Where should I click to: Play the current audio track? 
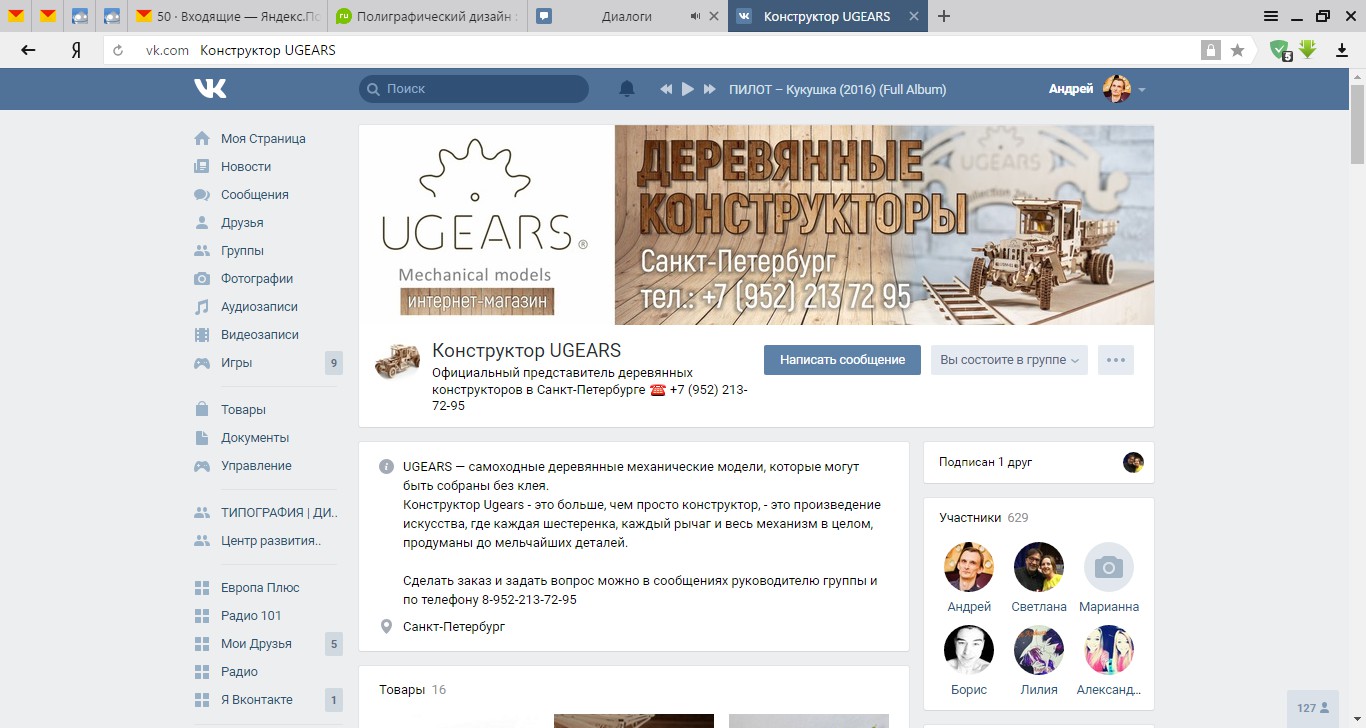click(x=688, y=89)
